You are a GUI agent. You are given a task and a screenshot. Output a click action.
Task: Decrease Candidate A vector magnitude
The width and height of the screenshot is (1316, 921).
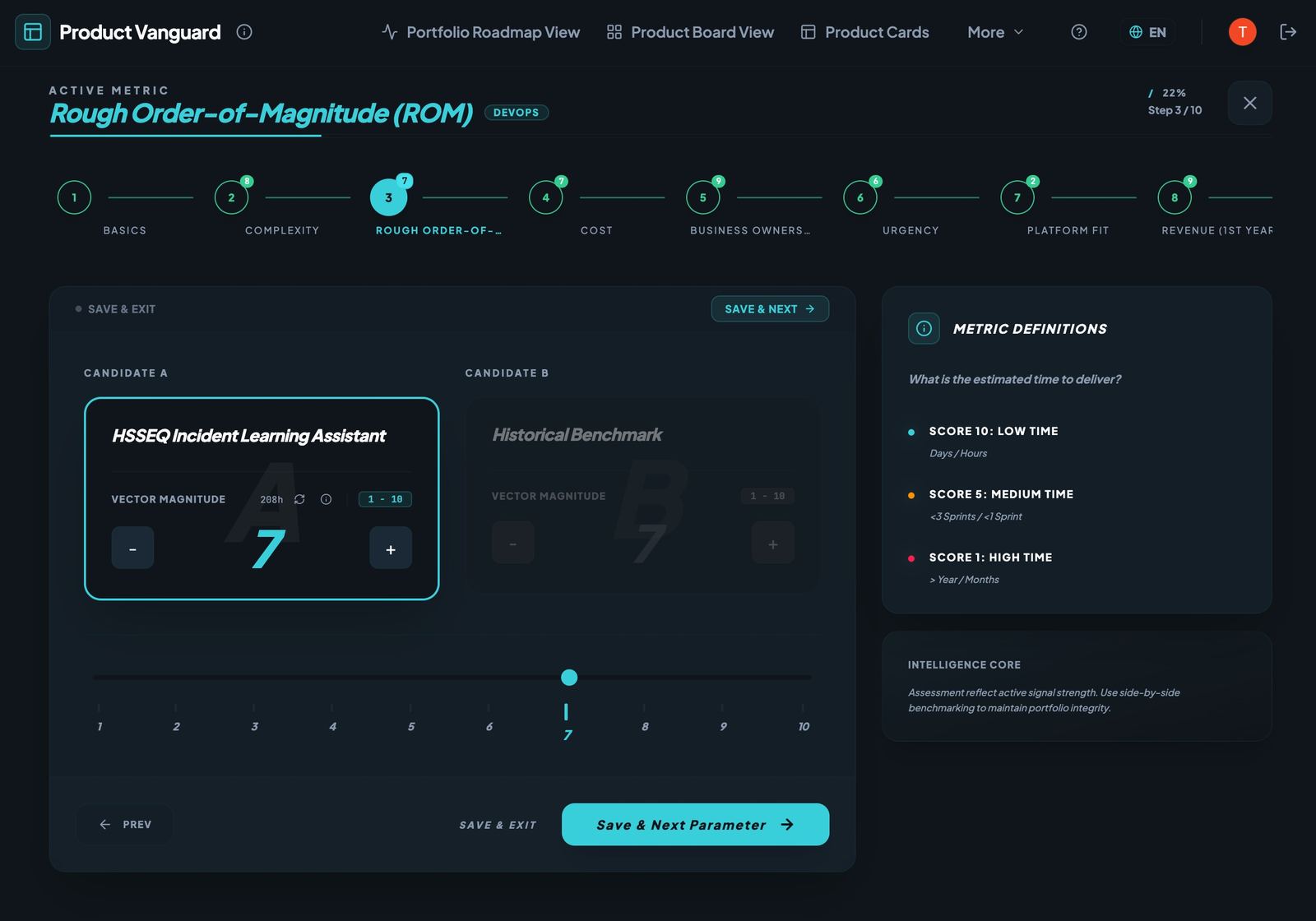132,548
